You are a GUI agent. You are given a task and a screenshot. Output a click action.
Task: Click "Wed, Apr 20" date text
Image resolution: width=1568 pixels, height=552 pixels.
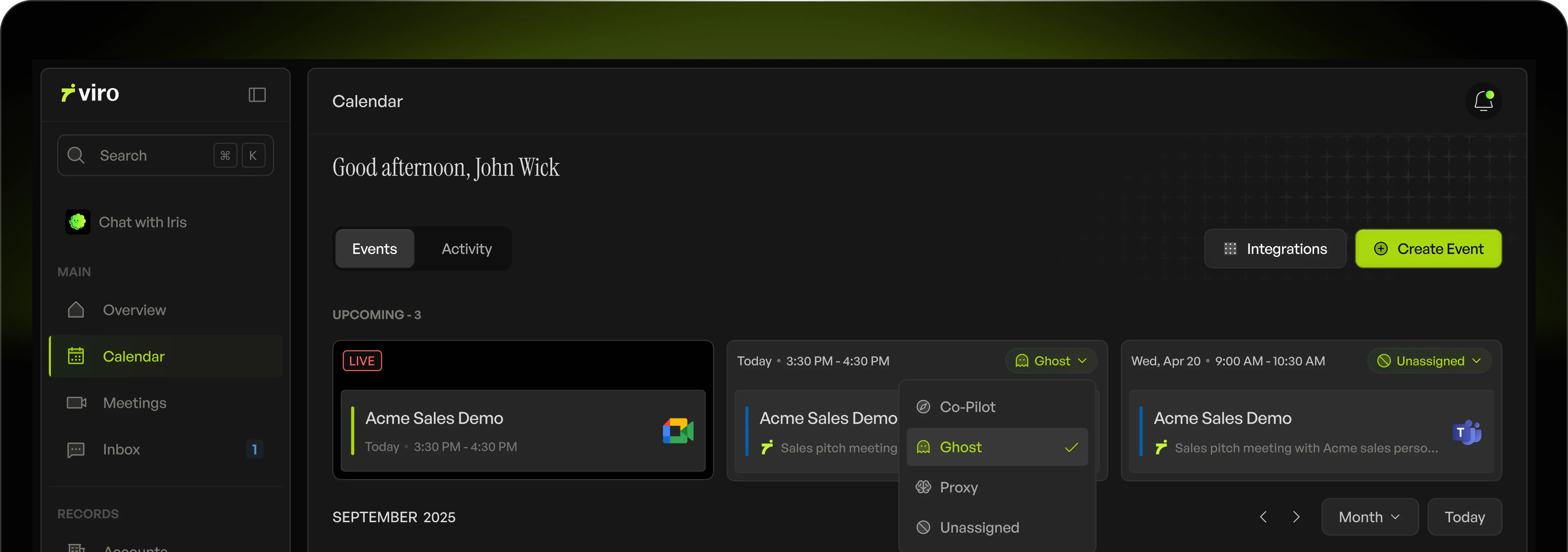coord(1166,361)
